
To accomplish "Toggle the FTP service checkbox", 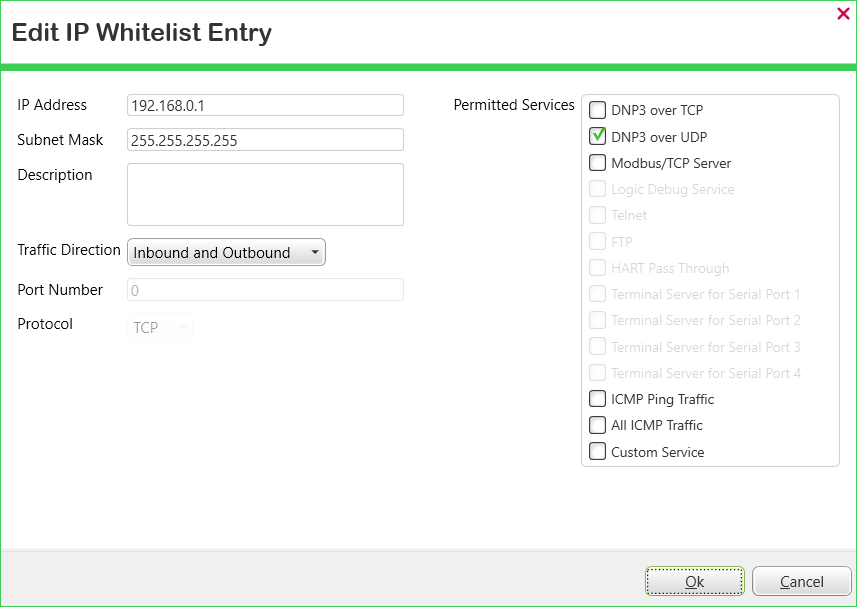I will [x=598, y=241].
